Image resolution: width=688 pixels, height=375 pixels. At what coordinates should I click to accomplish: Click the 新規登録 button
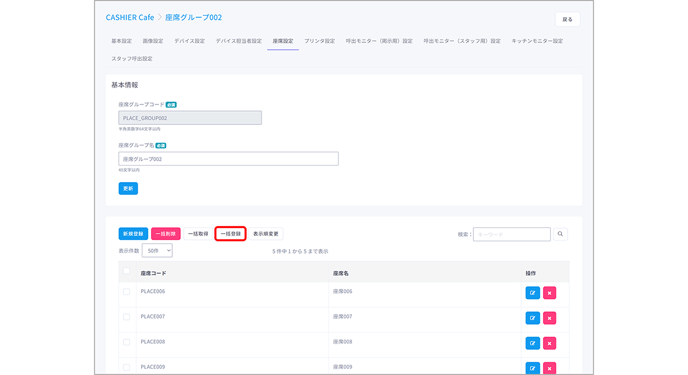pos(133,234)
